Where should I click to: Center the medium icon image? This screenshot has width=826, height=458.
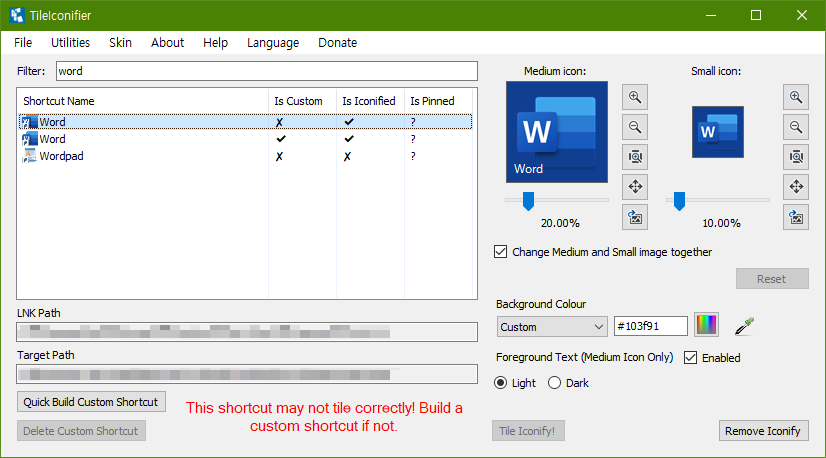click(635, 187)
